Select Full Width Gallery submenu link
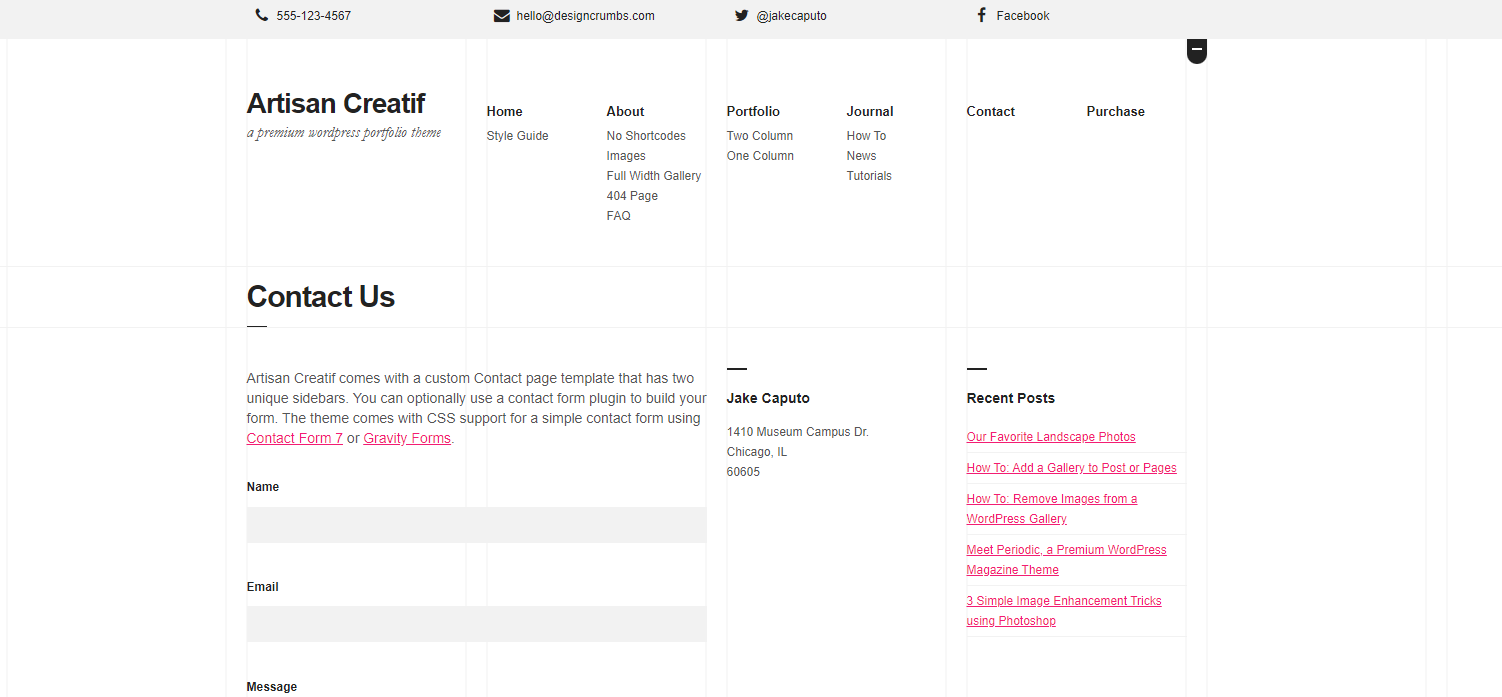 [x=654, y=176]
